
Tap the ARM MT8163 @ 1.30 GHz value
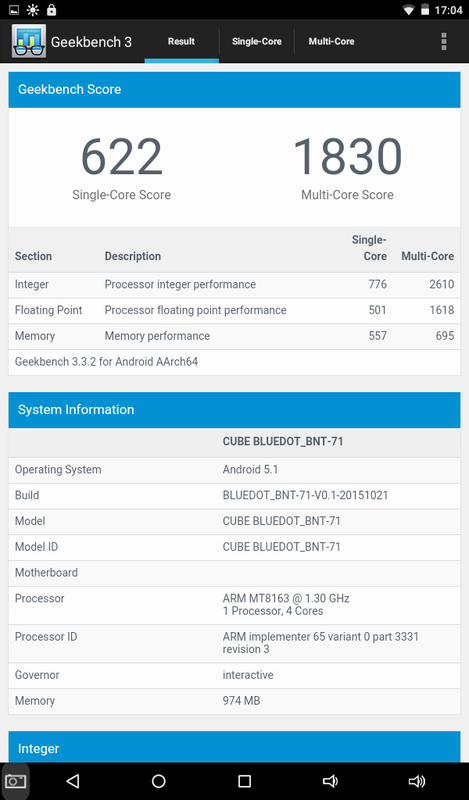point(286,598)
